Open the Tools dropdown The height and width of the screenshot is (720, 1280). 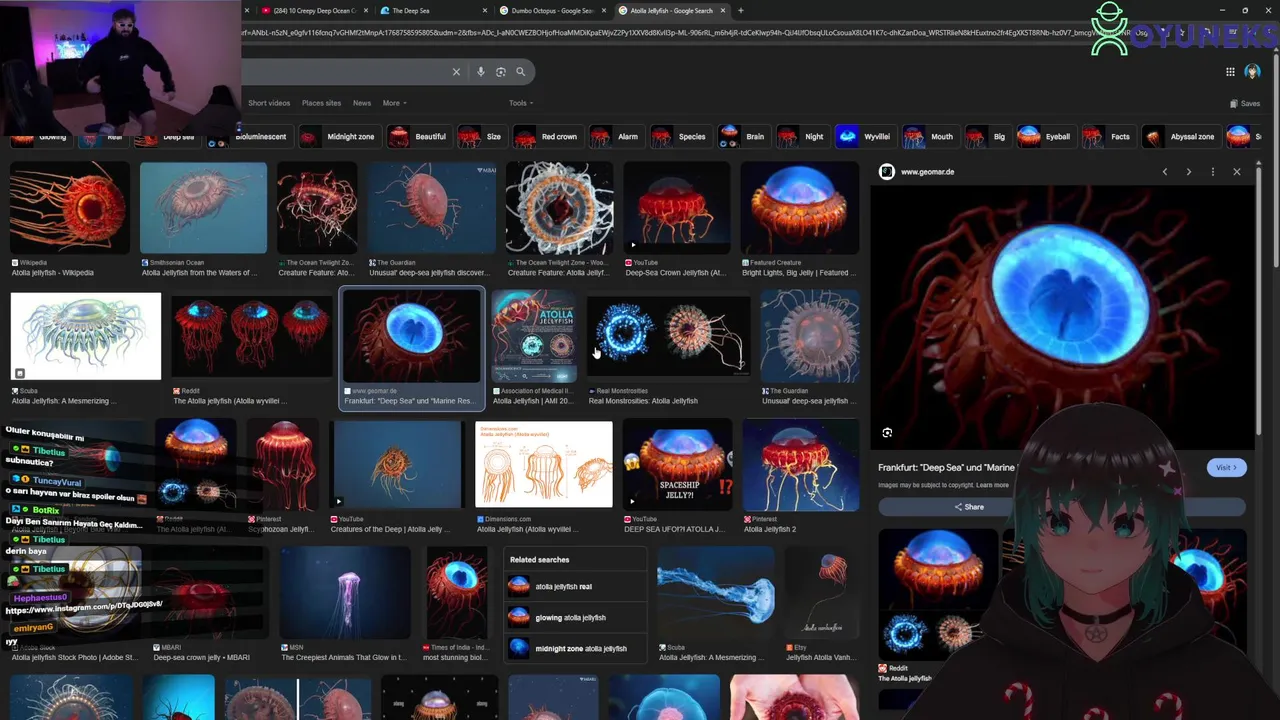click(520, 103)
